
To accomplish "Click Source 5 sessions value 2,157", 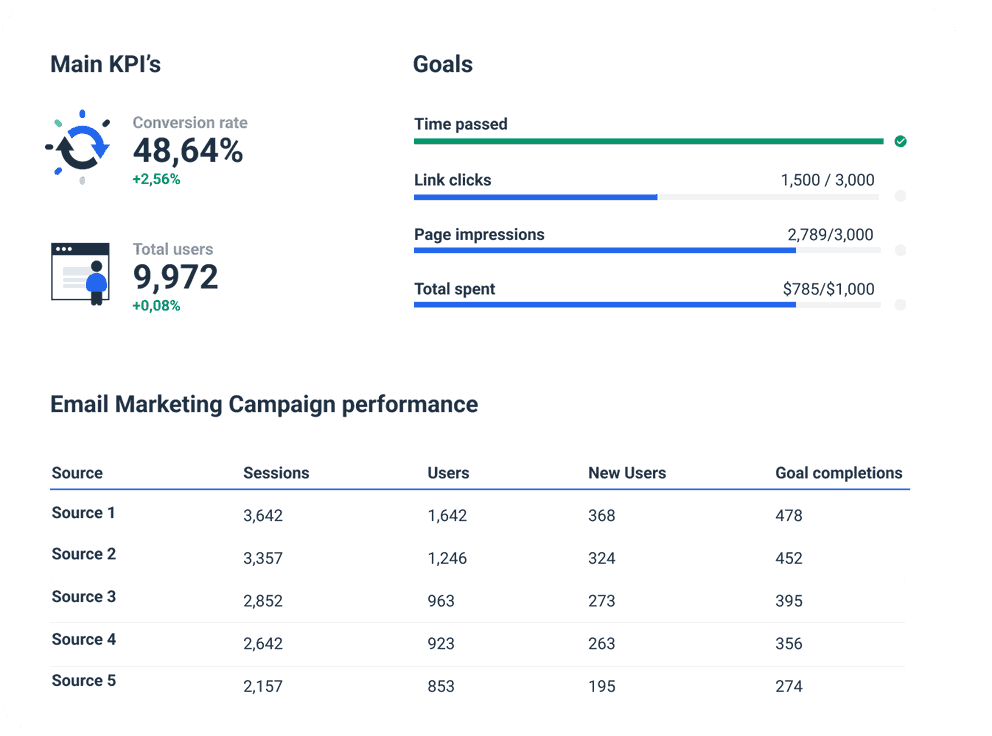I will pos(263,686).
